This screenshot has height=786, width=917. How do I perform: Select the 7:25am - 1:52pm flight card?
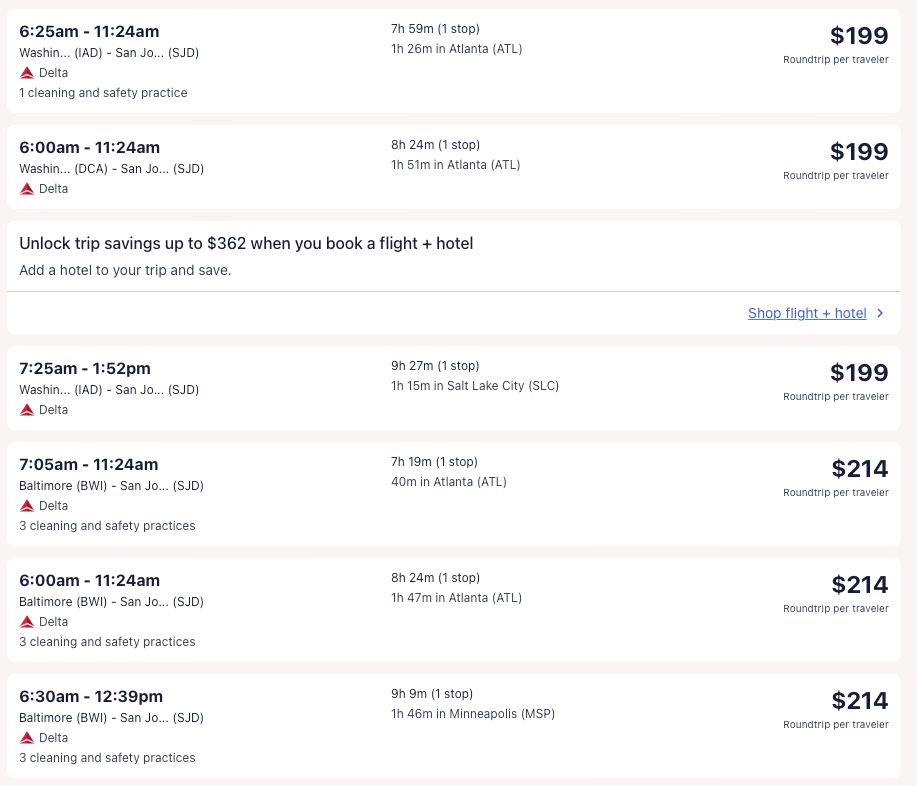(x=85, y=369)
